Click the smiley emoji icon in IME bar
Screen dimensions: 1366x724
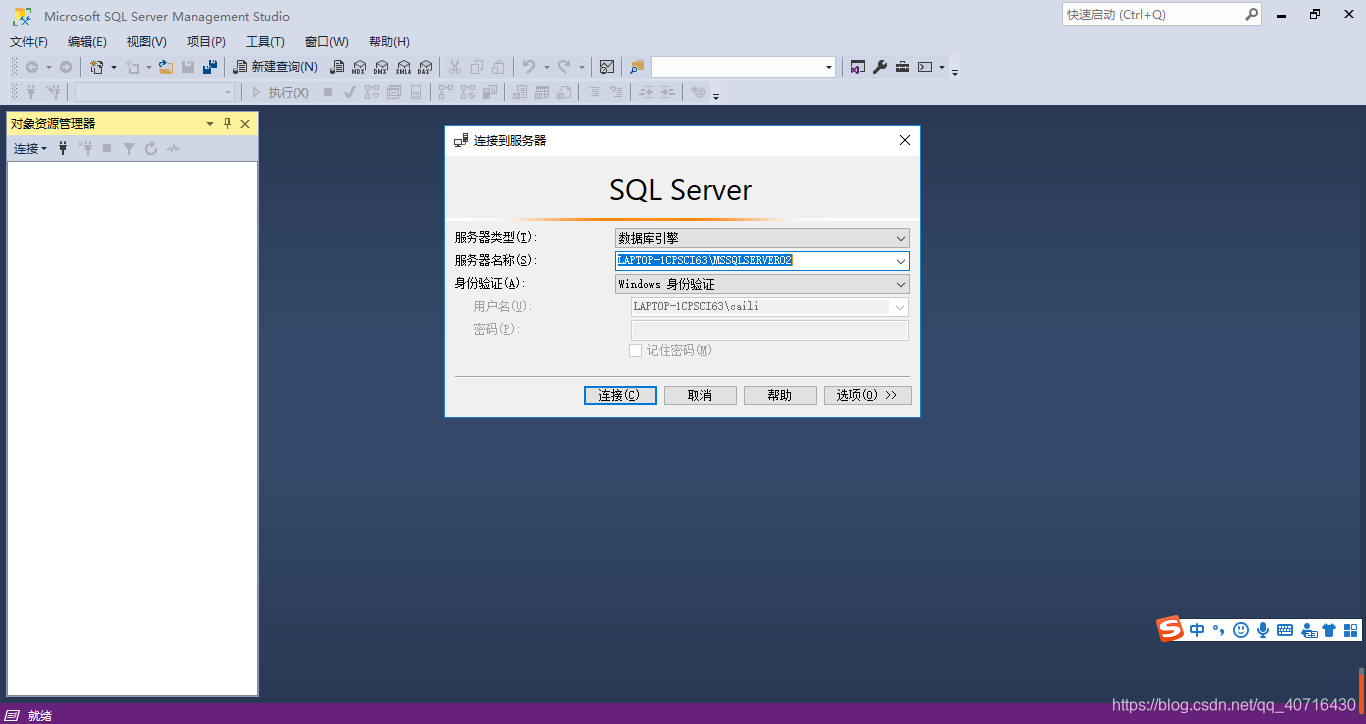click(1241, 630)
